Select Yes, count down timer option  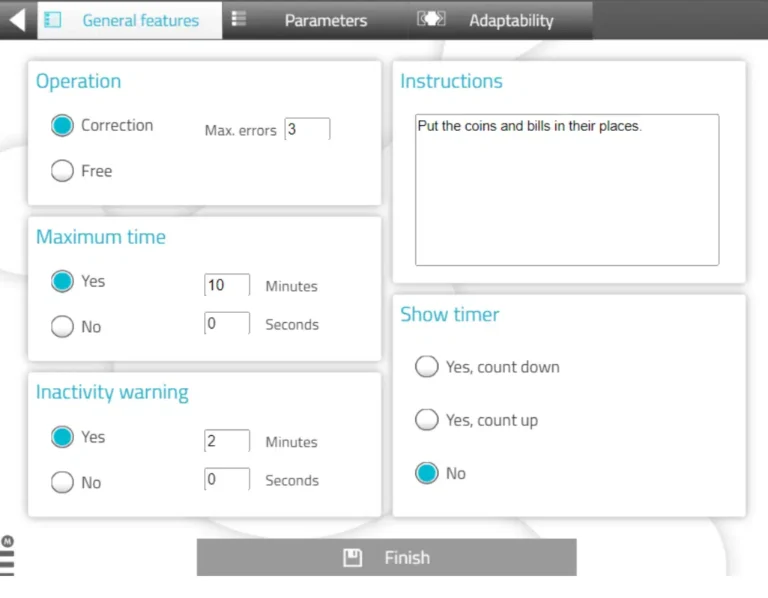pyautogui.click(x=427, y=366)
